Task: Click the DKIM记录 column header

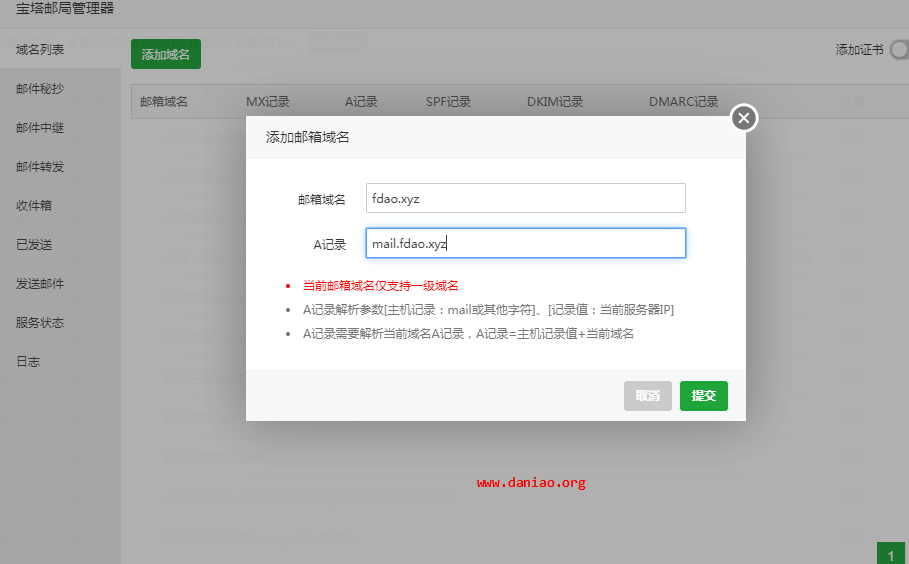Action: coord(555,101)
